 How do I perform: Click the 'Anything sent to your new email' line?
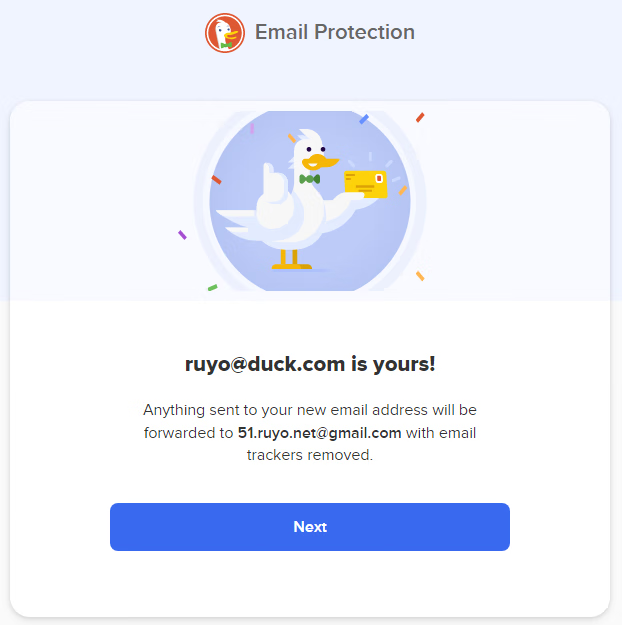tap(310, 410)
